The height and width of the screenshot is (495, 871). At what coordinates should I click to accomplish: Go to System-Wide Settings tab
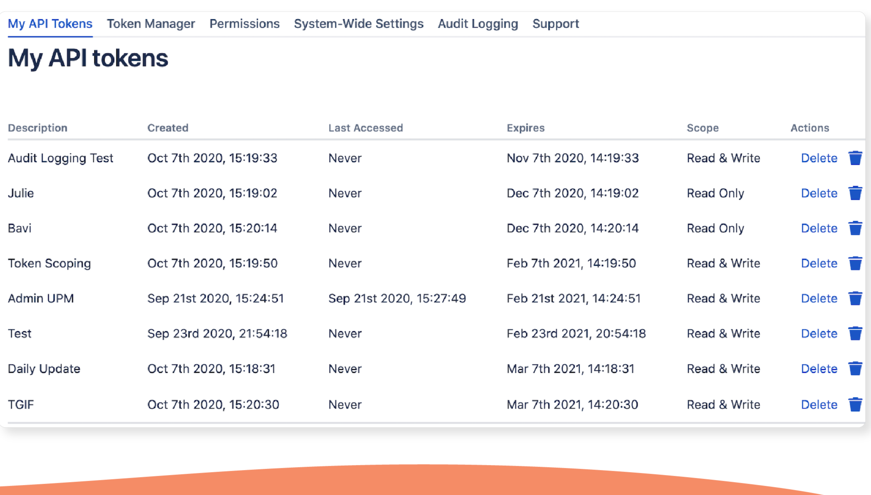358,24
